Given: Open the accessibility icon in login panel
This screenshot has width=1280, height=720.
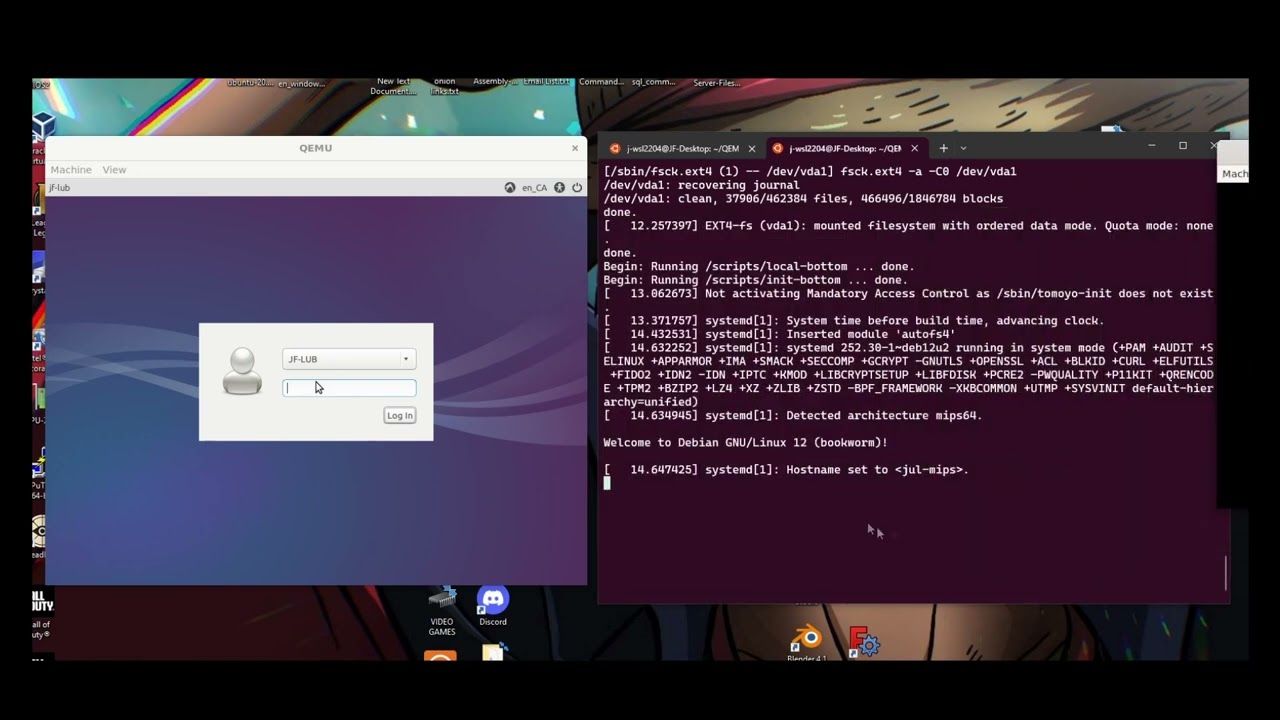Looking at the screenshot, I should pyautogui.click(x=559, y=188).
